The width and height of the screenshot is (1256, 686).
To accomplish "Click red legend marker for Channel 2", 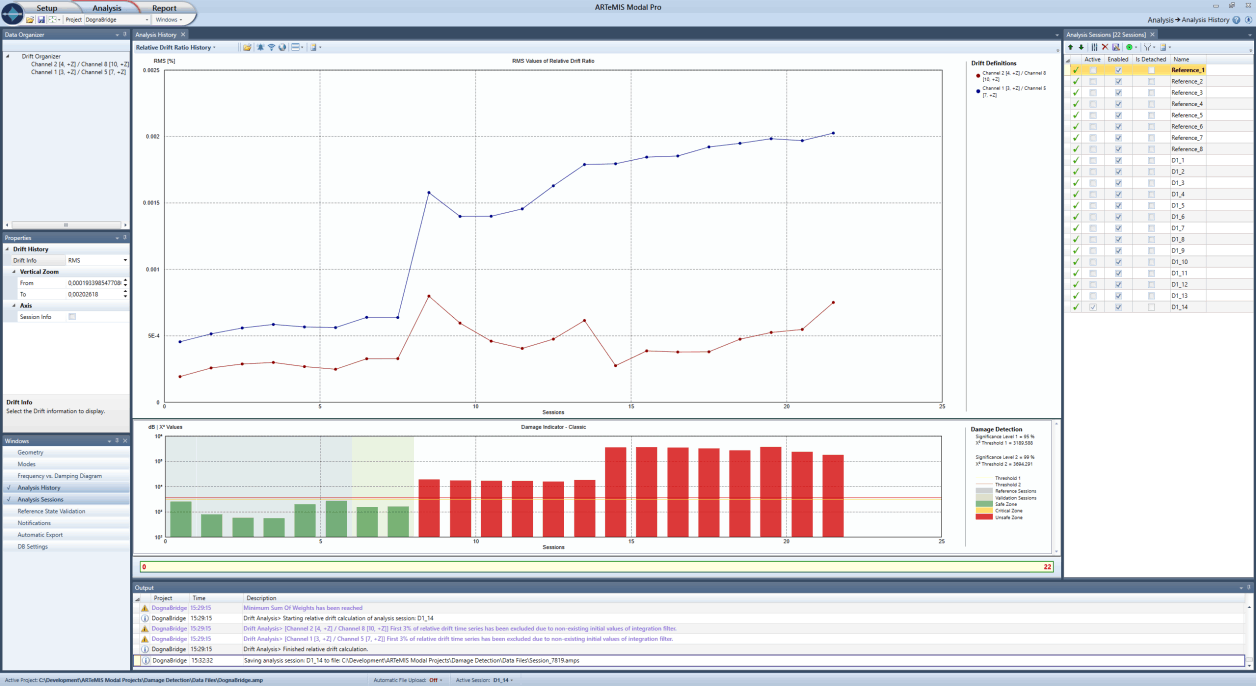I will click(976, 74).
